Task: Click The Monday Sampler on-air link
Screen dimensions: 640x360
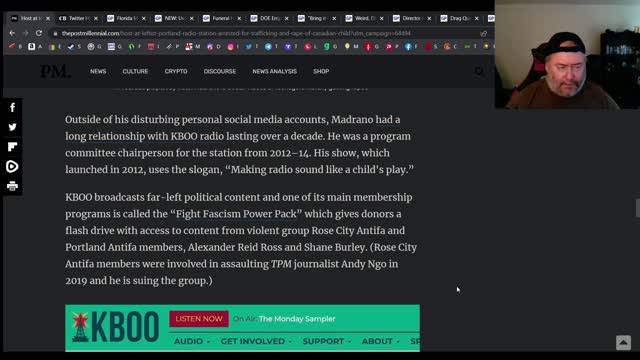Action: click(x=297, y=319)
